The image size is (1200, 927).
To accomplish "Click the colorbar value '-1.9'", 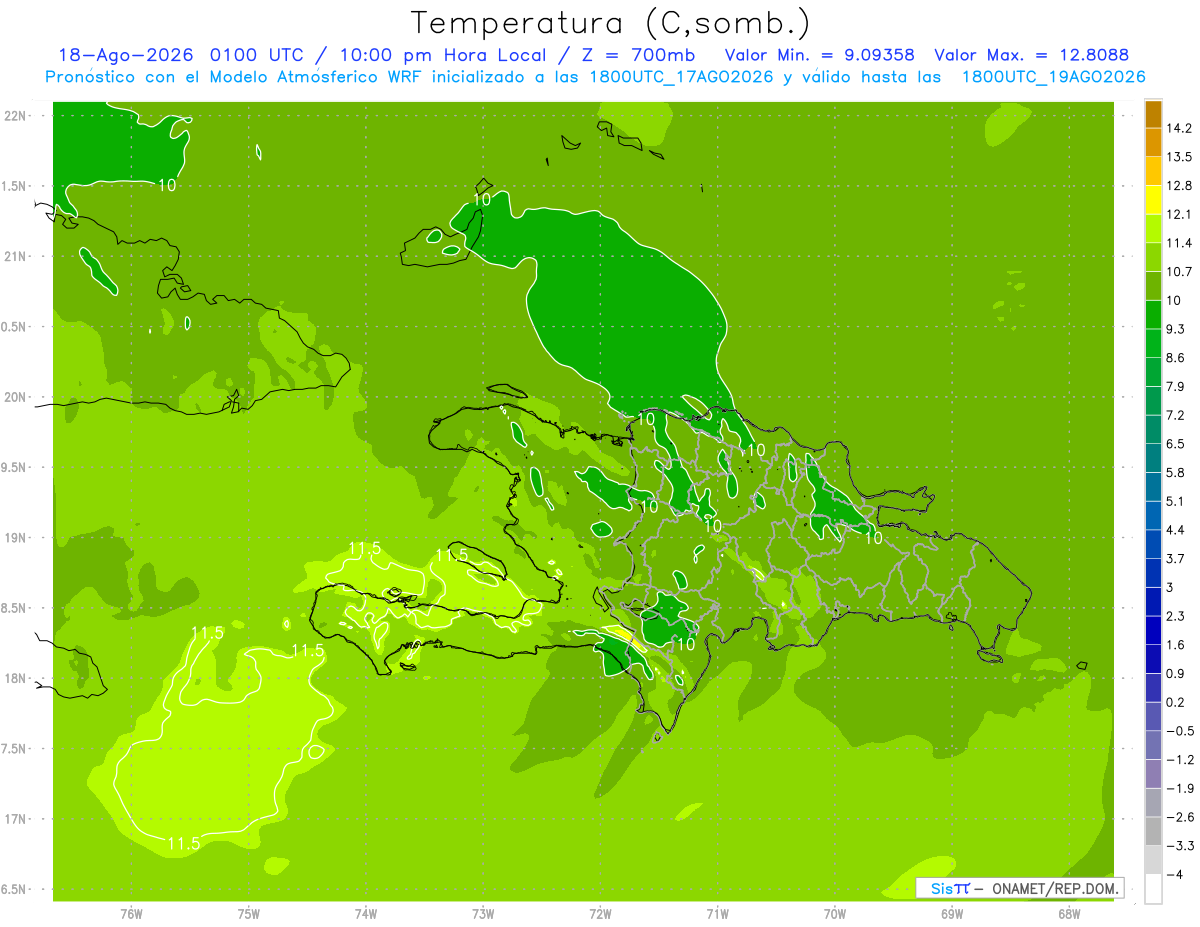I will (x=1180, y=788).
